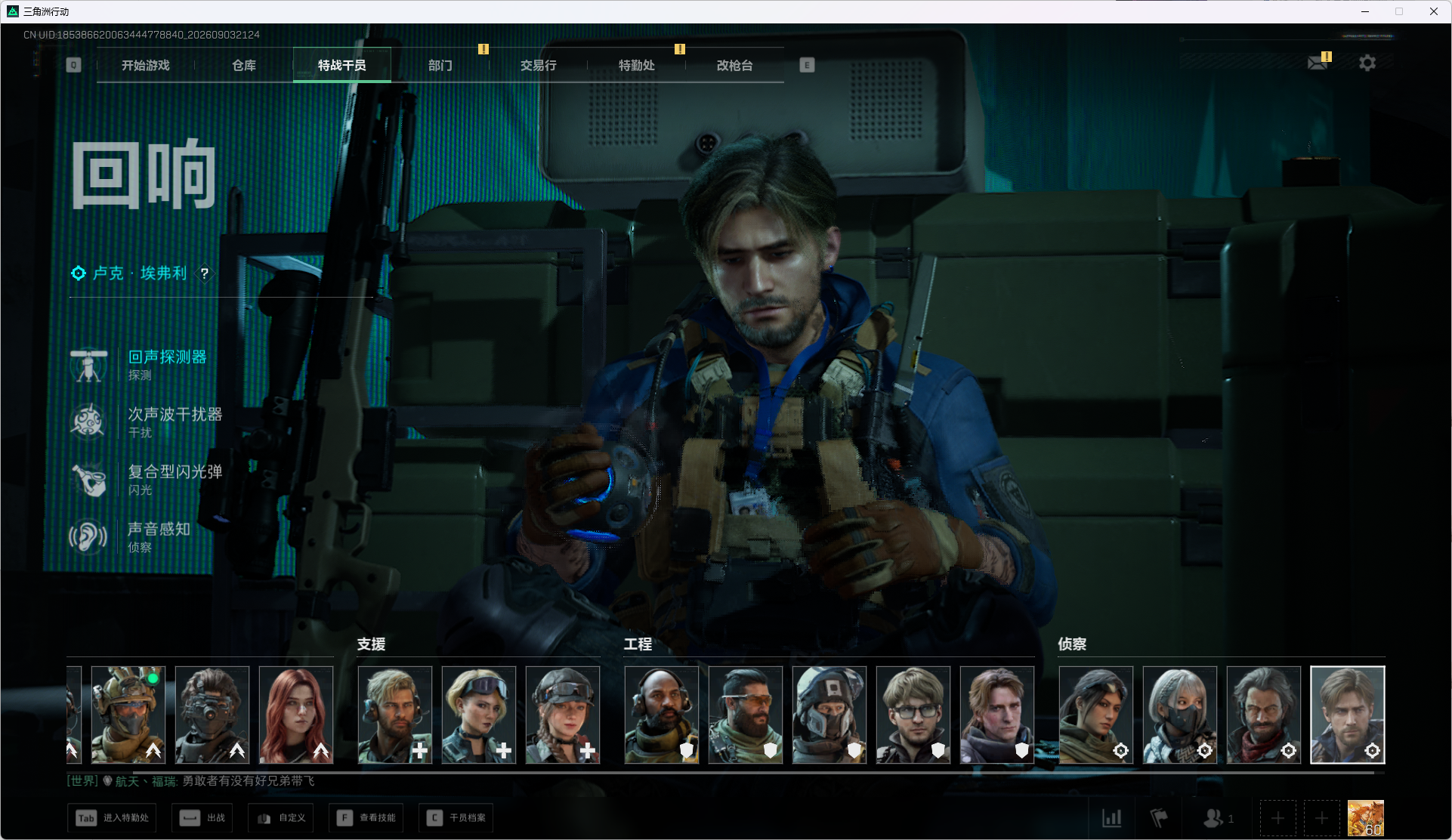
Task: Select the 声音感知 ear skill icon
Action: click(x=88, y=537)
